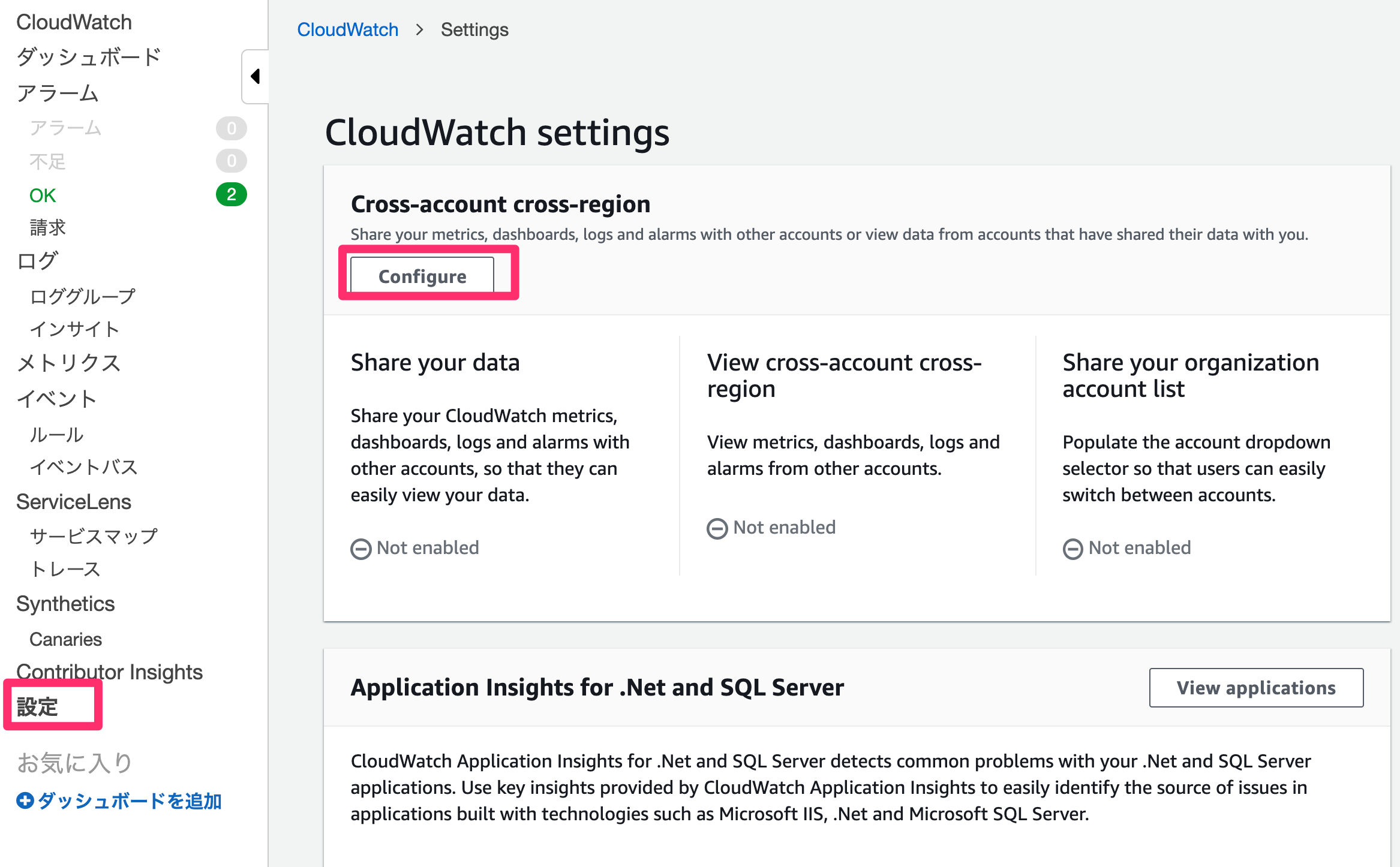Go to ルール under イベント
Viewport: 1400px width, 867px height.
[56, 435]
